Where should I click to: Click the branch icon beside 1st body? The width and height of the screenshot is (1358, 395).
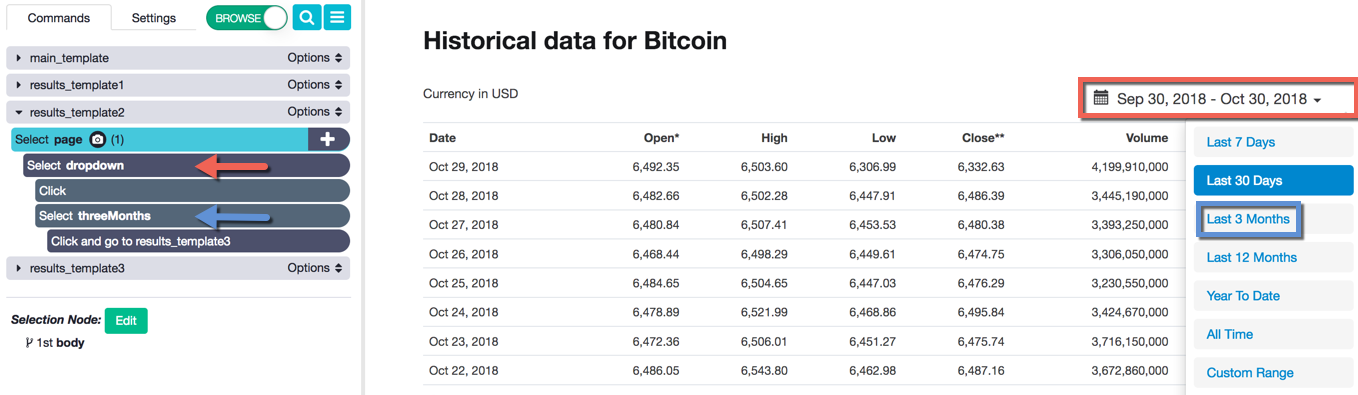point(29,343)
